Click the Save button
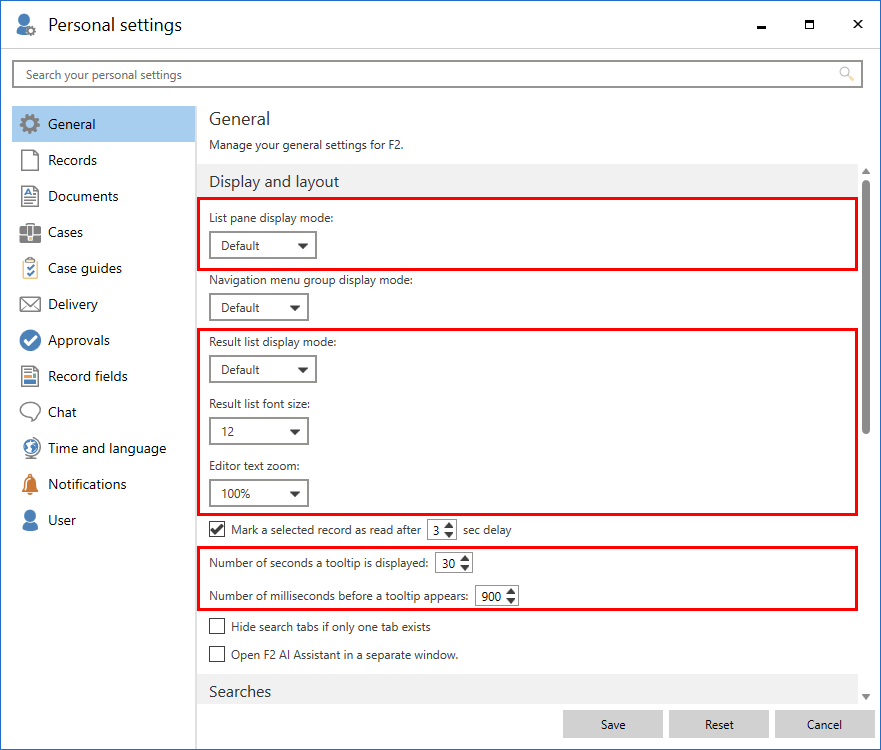Image resolution: width=881 pixels, height=750 pixels. [612, 724]
